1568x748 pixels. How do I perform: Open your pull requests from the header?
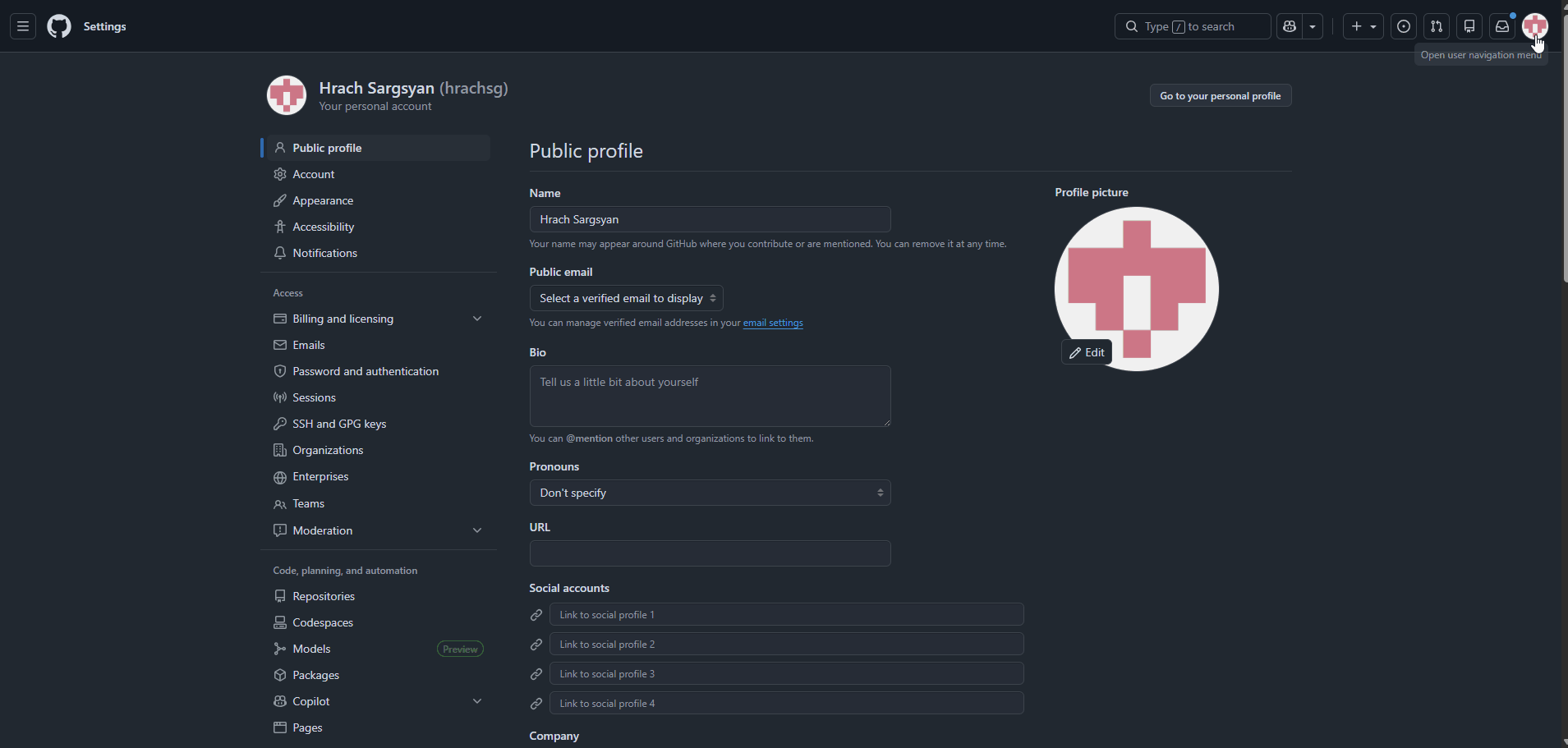coord(1437,25)
